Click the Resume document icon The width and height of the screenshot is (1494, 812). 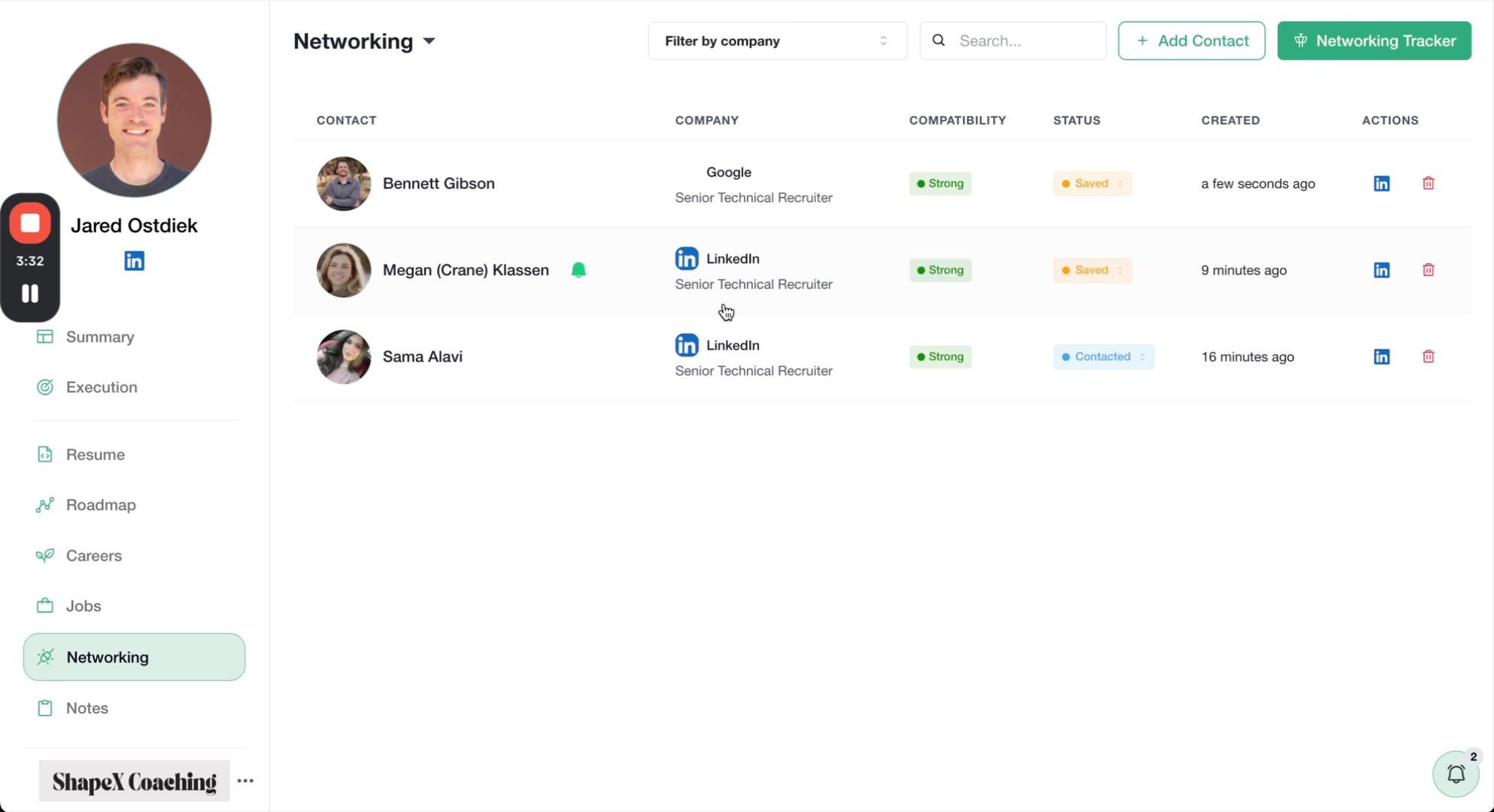44,454
